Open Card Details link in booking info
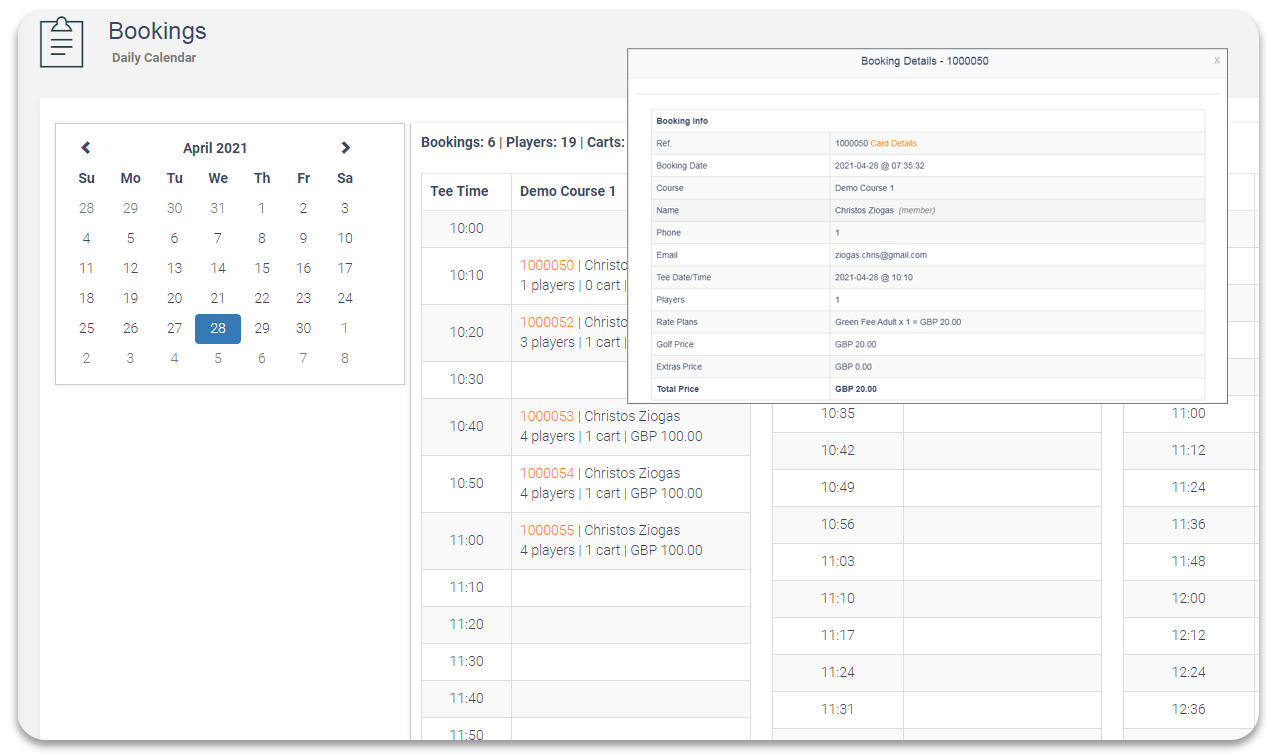Image resolution: width=1283 pixels, height=756 pixels. coord(893,143)
